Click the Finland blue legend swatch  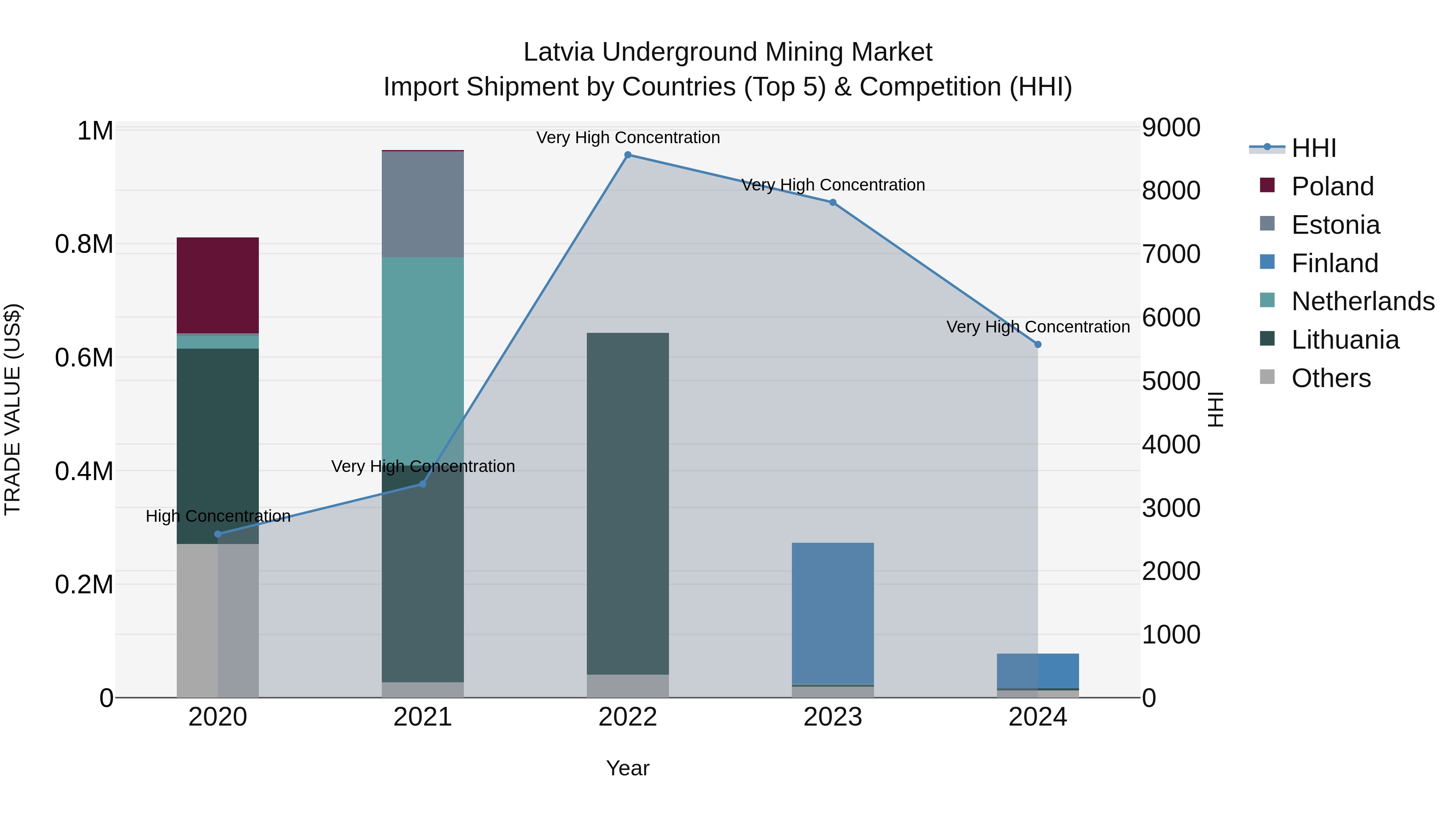point(1267,262)
